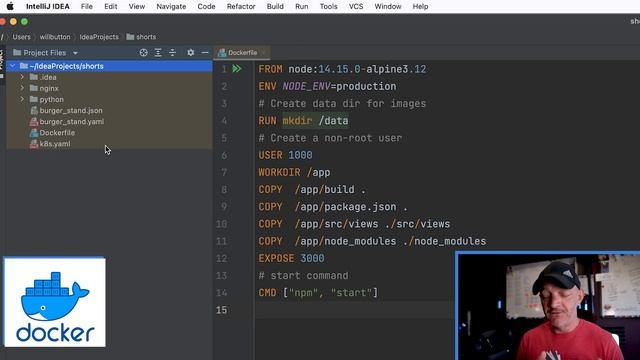This screenshot has height=360, width=640.
Task: Click the webcam video overlay
Action: [548, 306]
